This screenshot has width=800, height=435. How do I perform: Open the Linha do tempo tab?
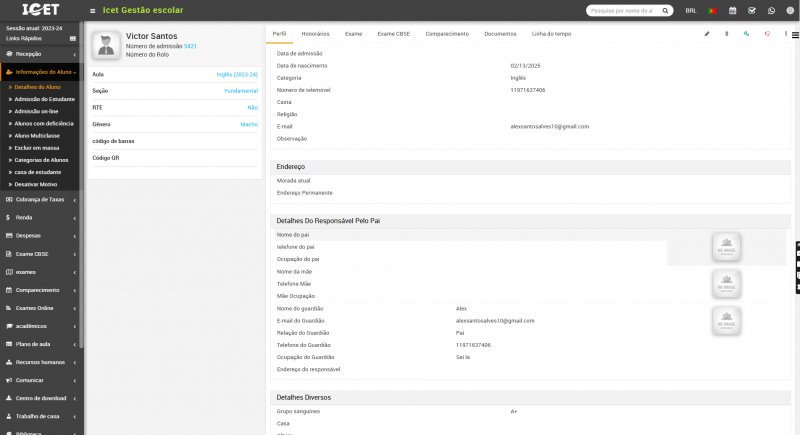click(551, 33)
